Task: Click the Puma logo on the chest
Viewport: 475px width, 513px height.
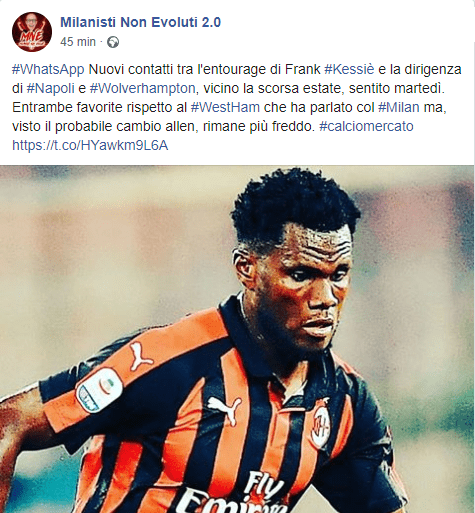Action: click(225, 409)
